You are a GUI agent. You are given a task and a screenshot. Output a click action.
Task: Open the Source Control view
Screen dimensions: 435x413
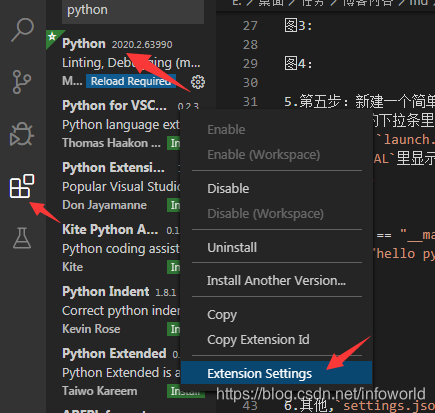[x=22, y=82]
